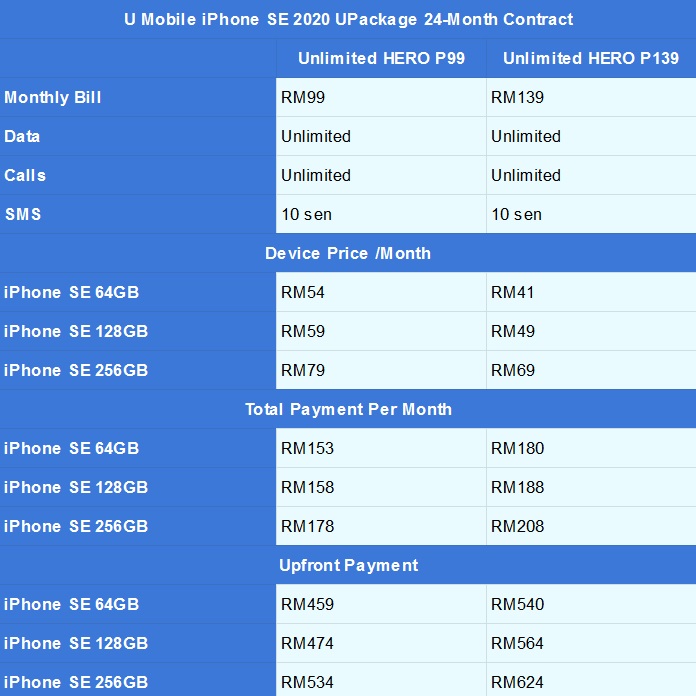The width and height of the screenshot is (696, 696).
Task: Click the RM139 monthly bill cell
Action: [518, 97]
